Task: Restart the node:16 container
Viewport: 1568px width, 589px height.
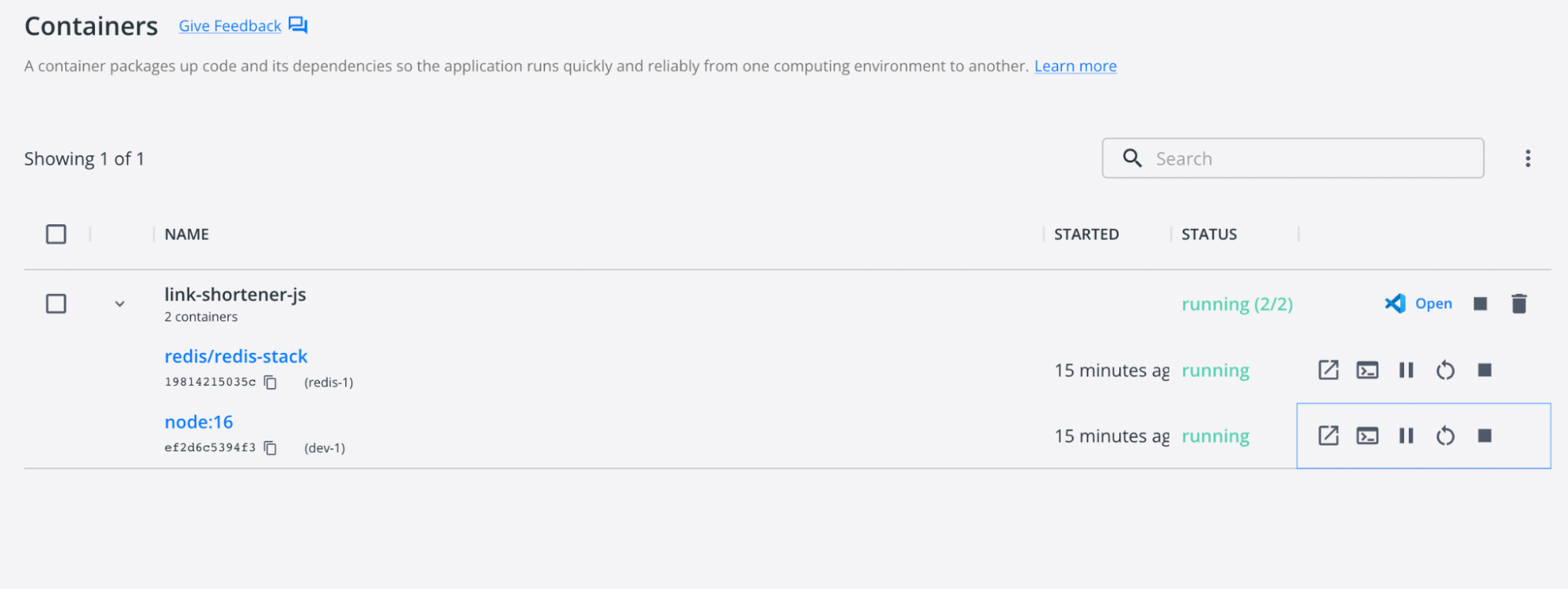Action: (1445, 436)
